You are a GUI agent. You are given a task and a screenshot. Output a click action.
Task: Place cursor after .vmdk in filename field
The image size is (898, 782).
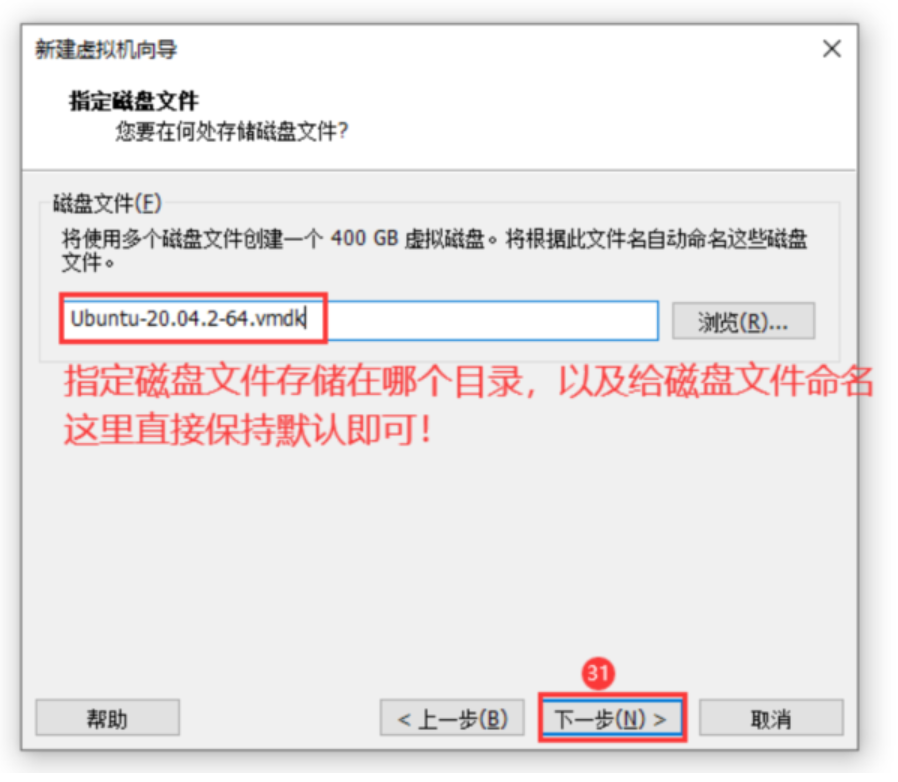point(307,319)
